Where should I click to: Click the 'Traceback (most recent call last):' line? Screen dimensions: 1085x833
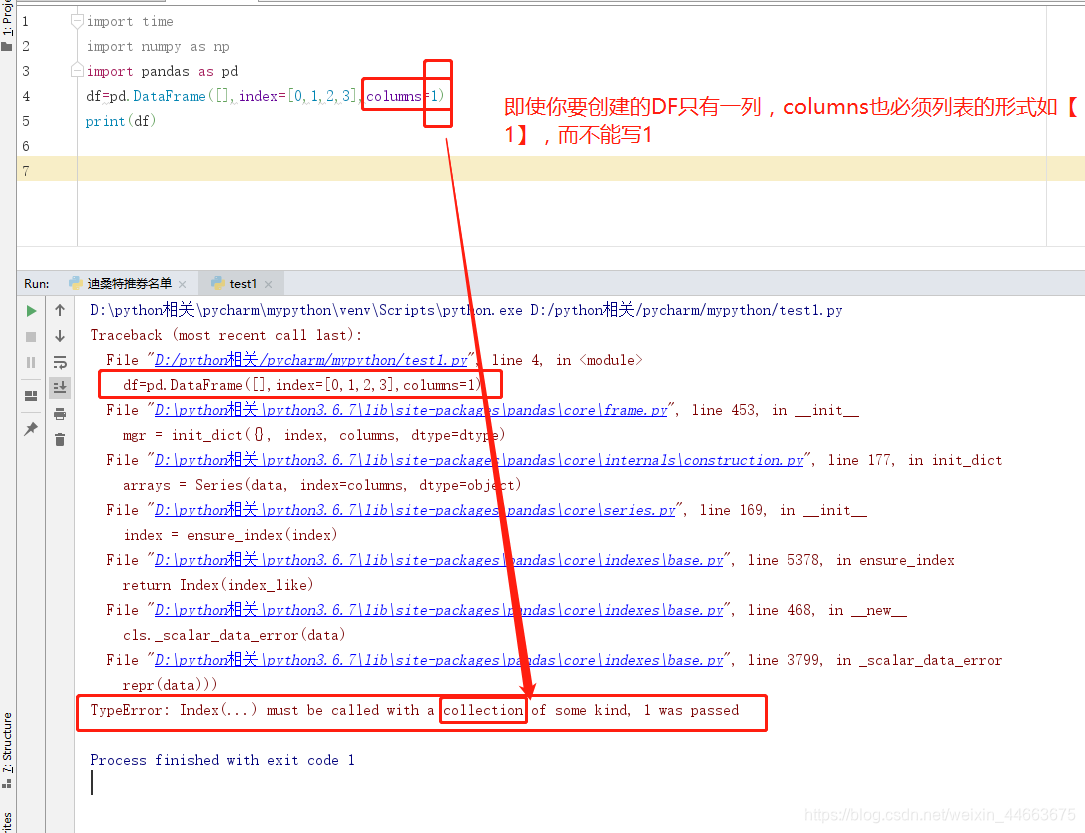pyautogui.click(x=226, y=336)
